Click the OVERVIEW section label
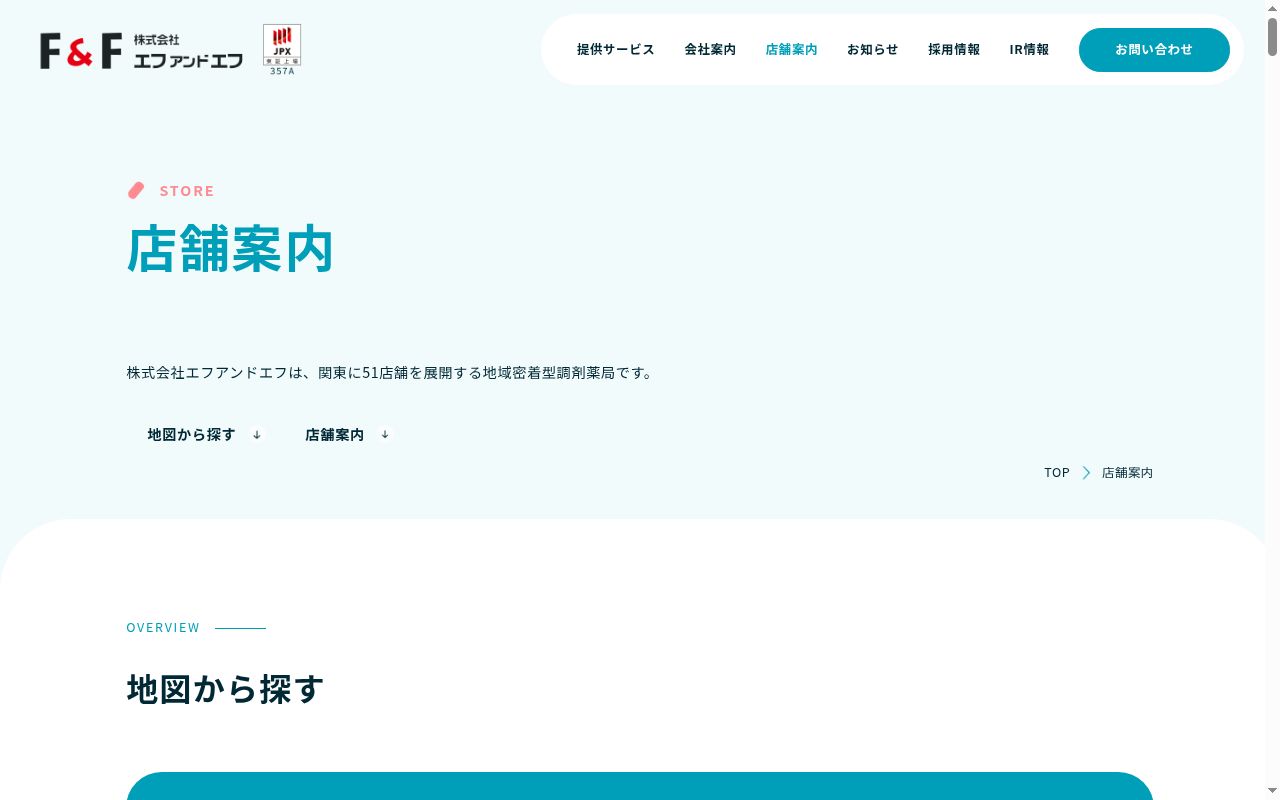Screen dimensions: 1280x800 pyautogui.click(x=163, y=628)
